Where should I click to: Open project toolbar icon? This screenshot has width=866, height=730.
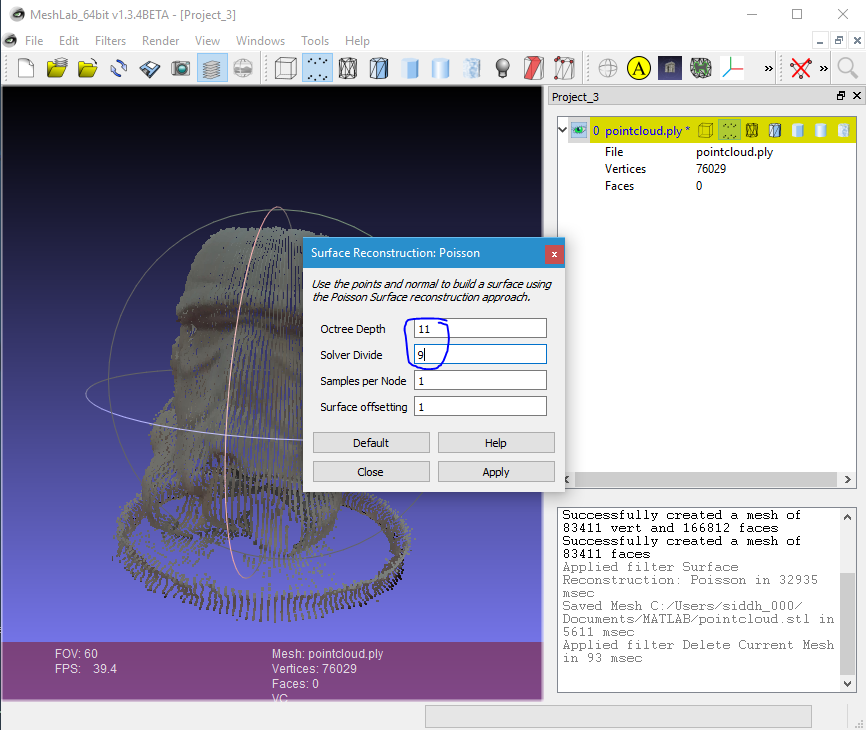[57, 68]
